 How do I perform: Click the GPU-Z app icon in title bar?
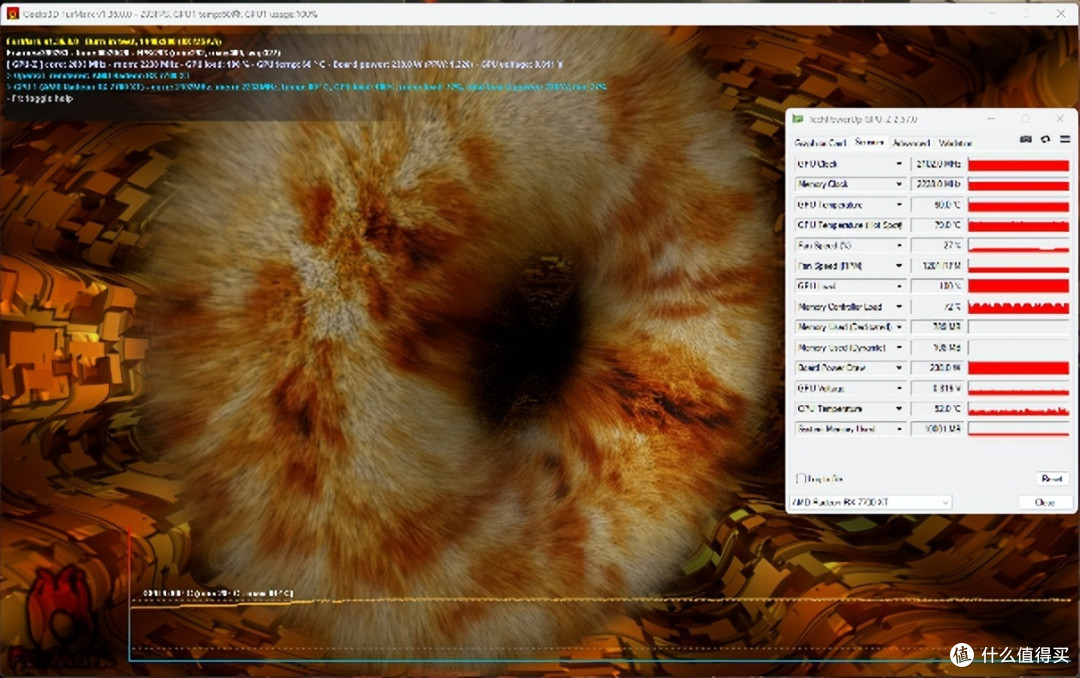coord(798,119)
